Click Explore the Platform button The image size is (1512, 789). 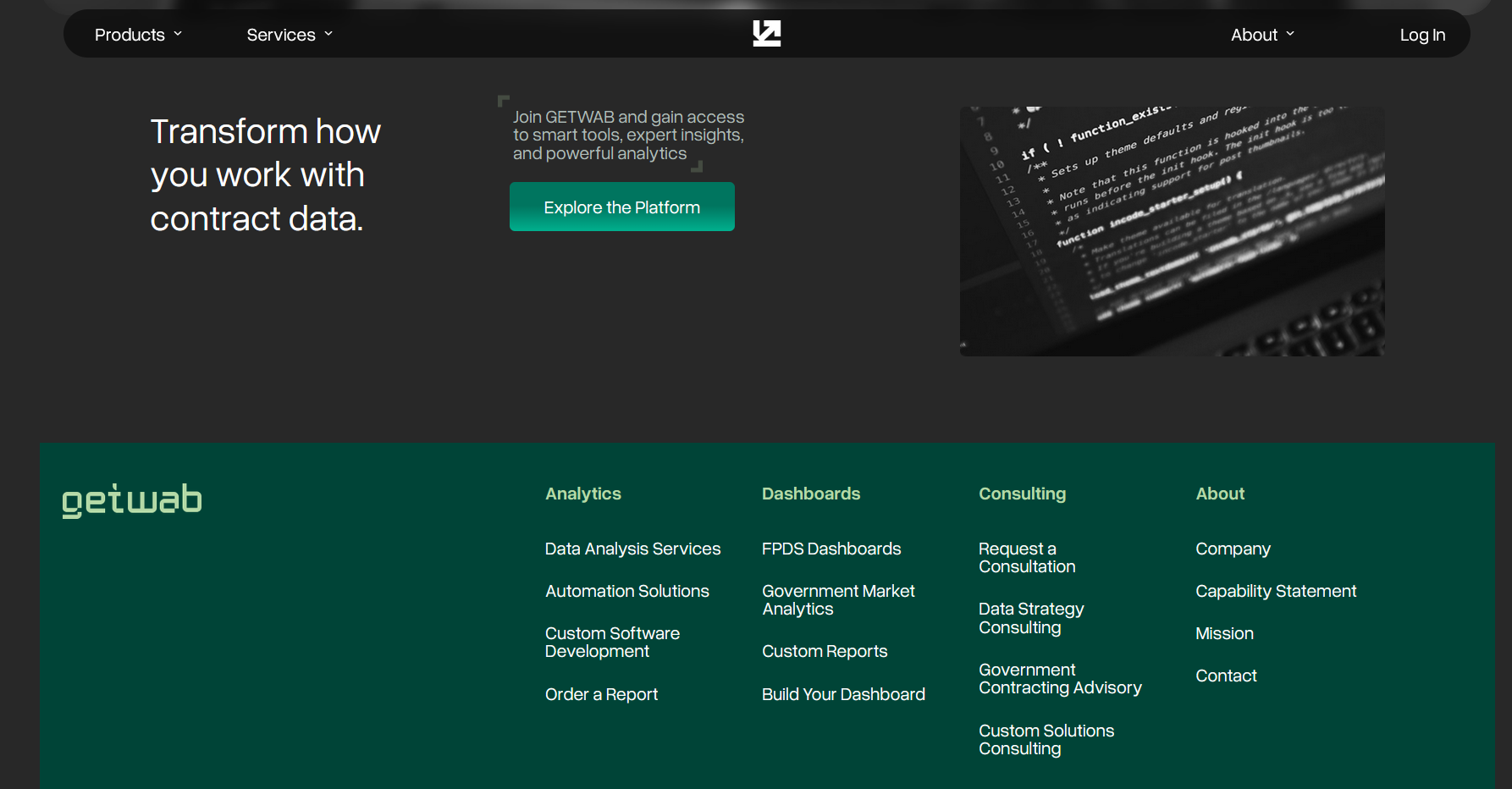pos(622,207)
